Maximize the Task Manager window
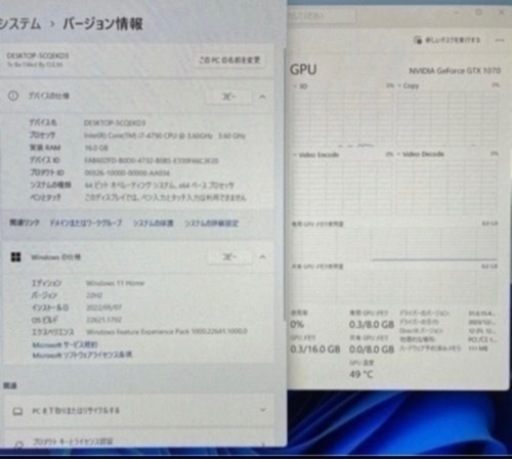 click(479, 12)
